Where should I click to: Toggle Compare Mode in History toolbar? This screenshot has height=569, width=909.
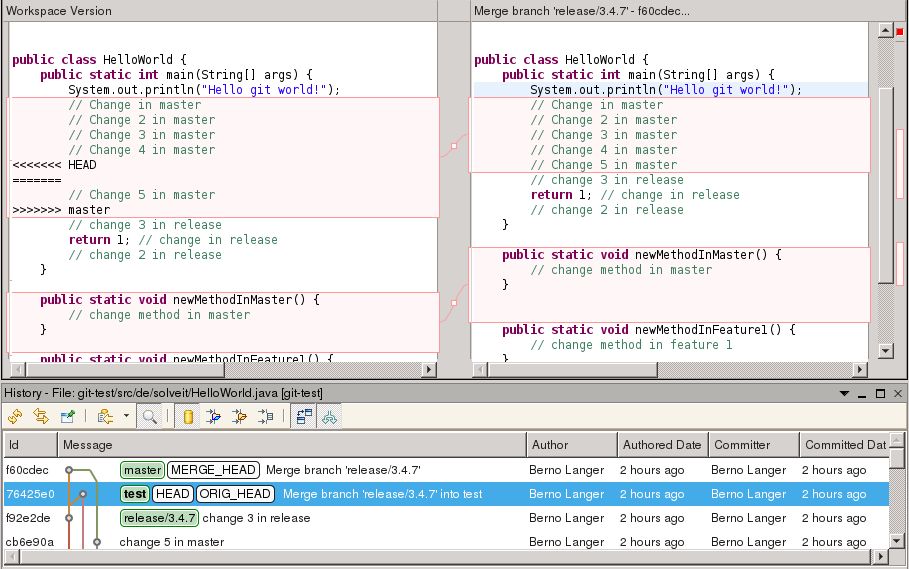[x=304, y=417]
